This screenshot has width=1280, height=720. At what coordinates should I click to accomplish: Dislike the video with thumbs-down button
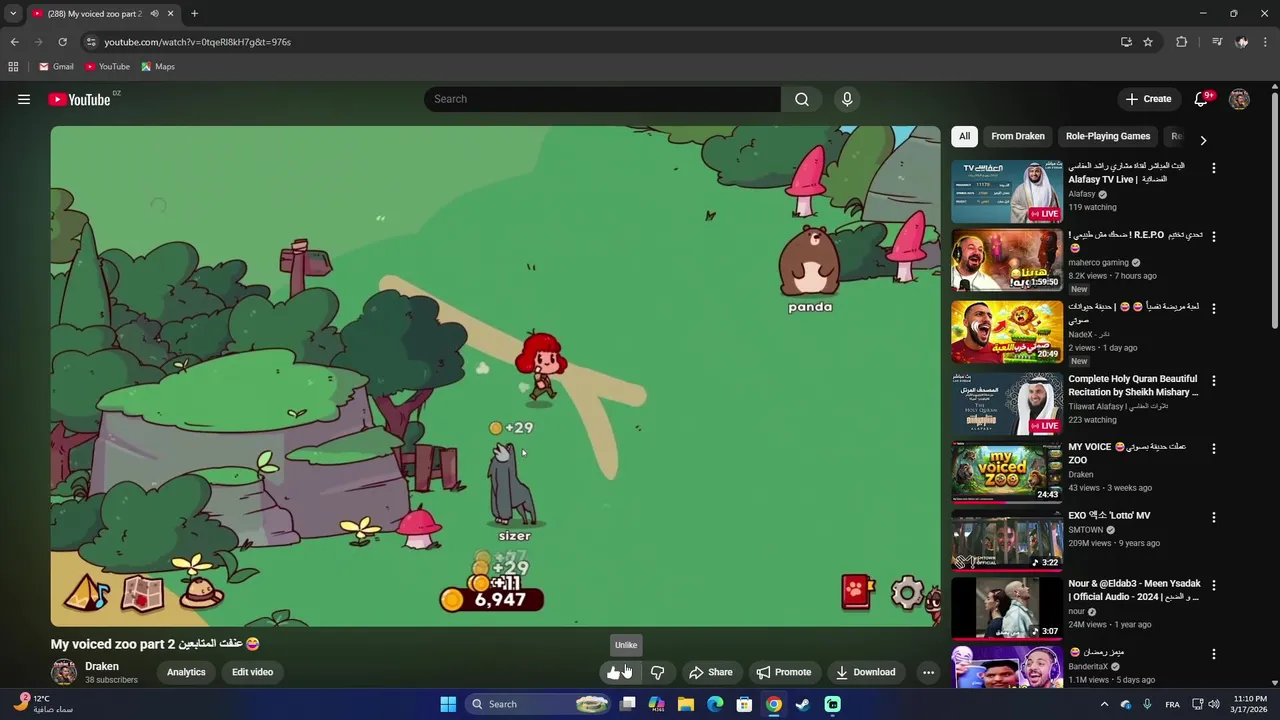pos(657,672)
